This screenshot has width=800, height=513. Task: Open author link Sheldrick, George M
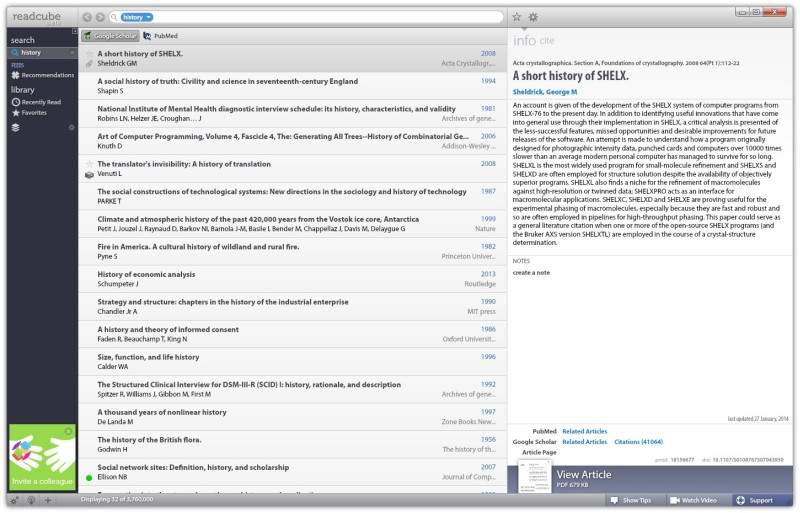click(x=544, y=92)
